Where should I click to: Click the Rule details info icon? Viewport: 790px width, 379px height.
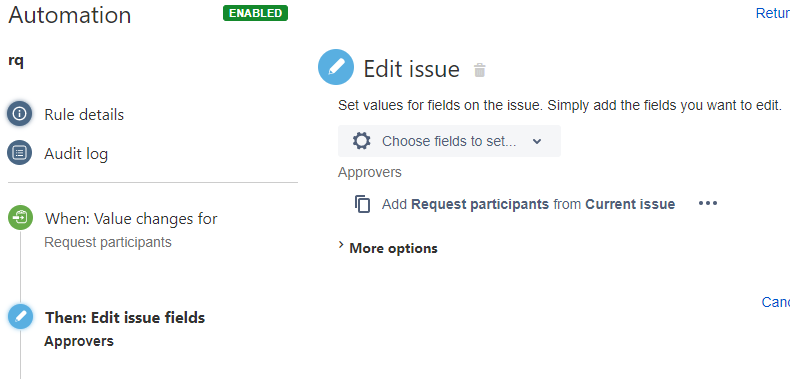pyautogui.click(x=20, y=114)
